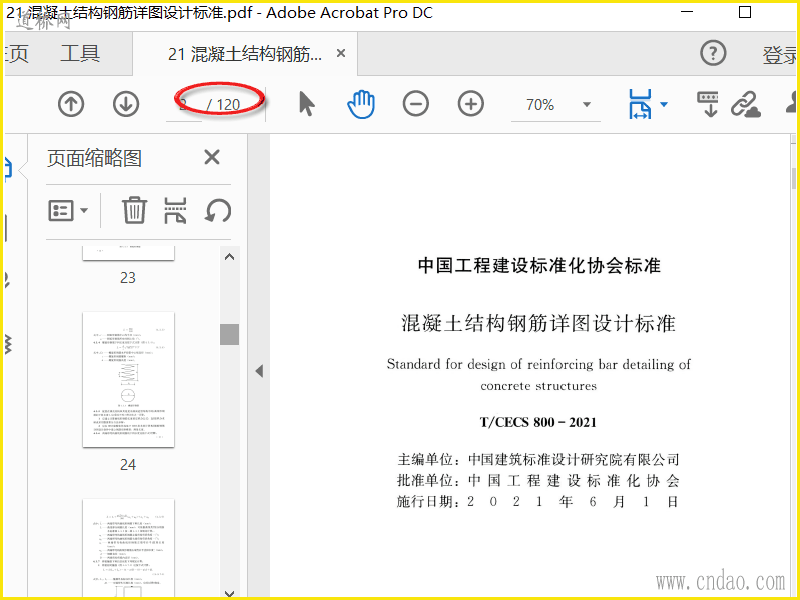Click the heading 混凝土结构钢筋详图设计标准
Screen dimensions: 800x600
tap(538, 323)
